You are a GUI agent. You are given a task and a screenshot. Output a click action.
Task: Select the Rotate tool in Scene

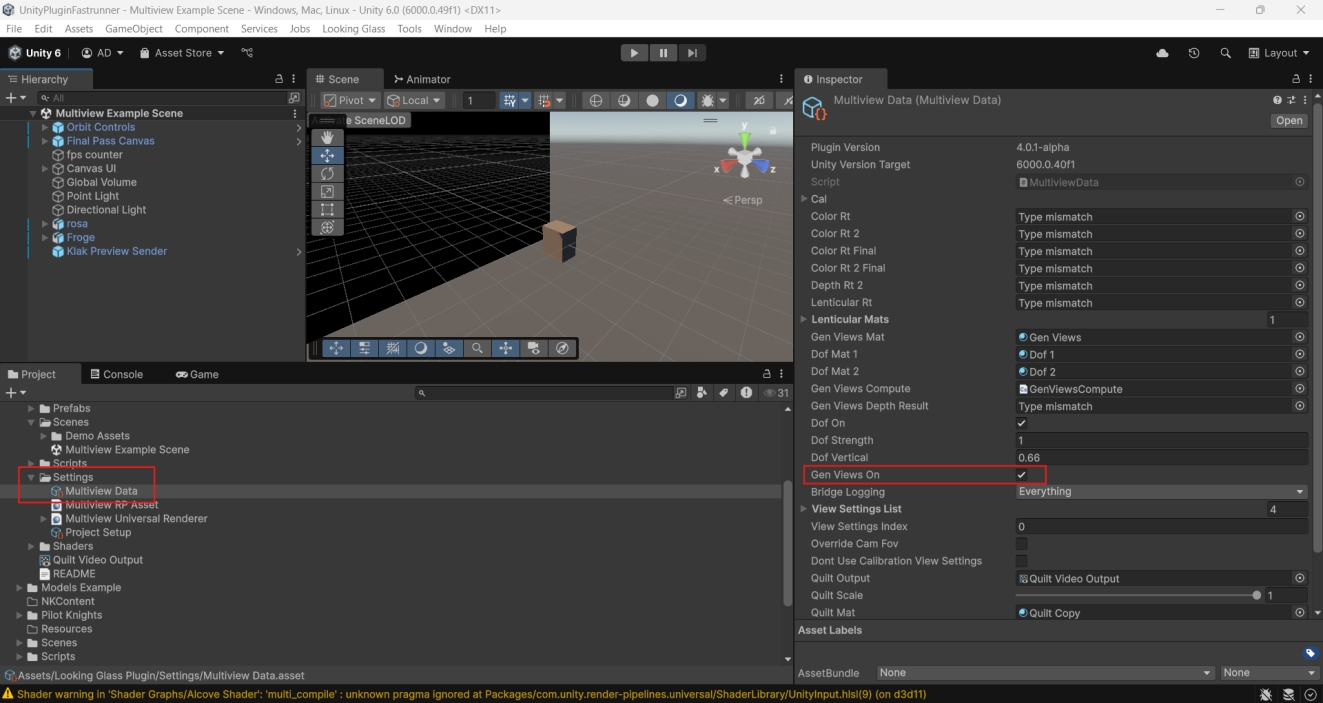[x=327, y=174]
